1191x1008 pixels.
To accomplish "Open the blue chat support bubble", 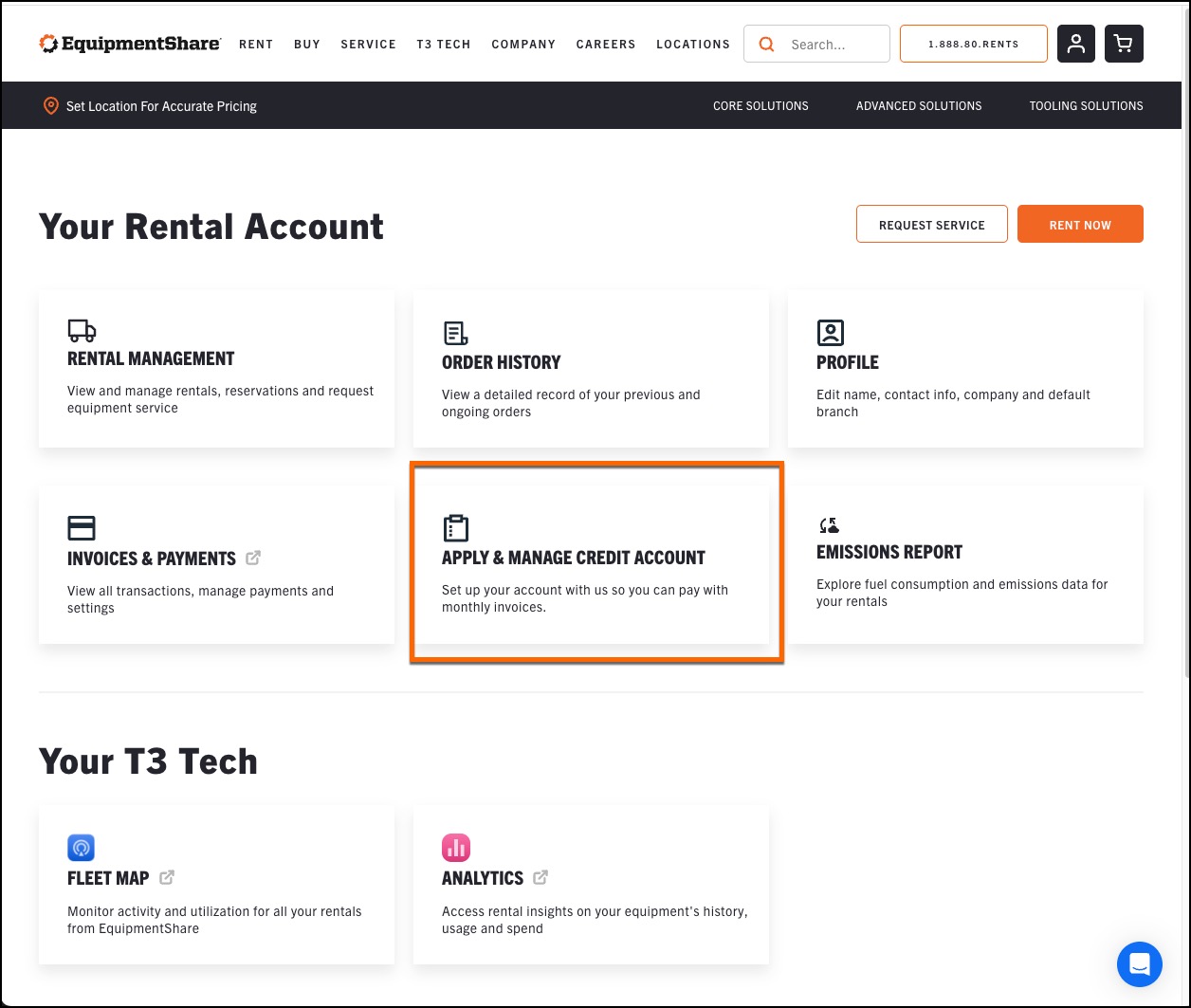I will (x=1139, y=964).
